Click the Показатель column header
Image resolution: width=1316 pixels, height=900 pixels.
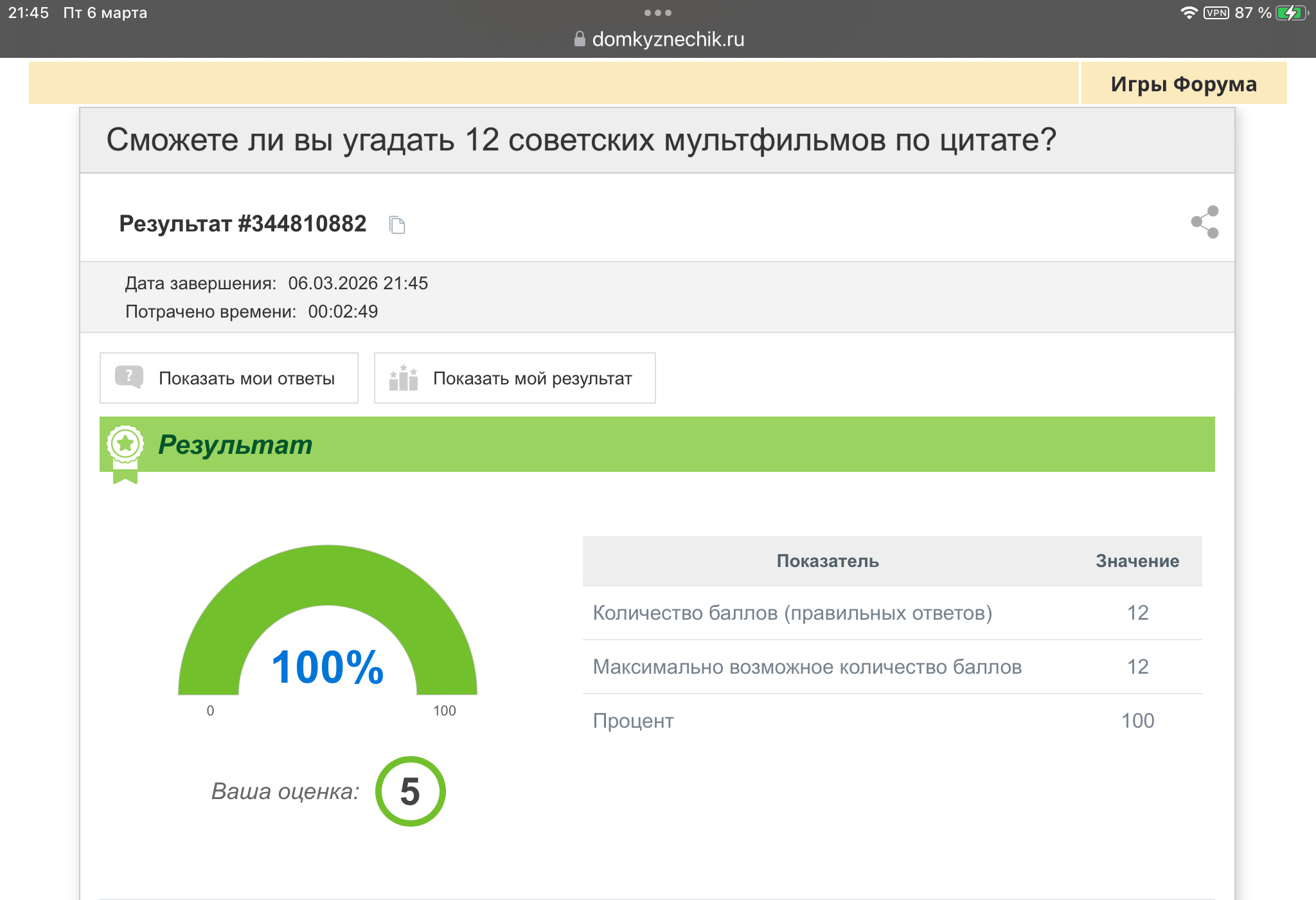pos(827,561)
